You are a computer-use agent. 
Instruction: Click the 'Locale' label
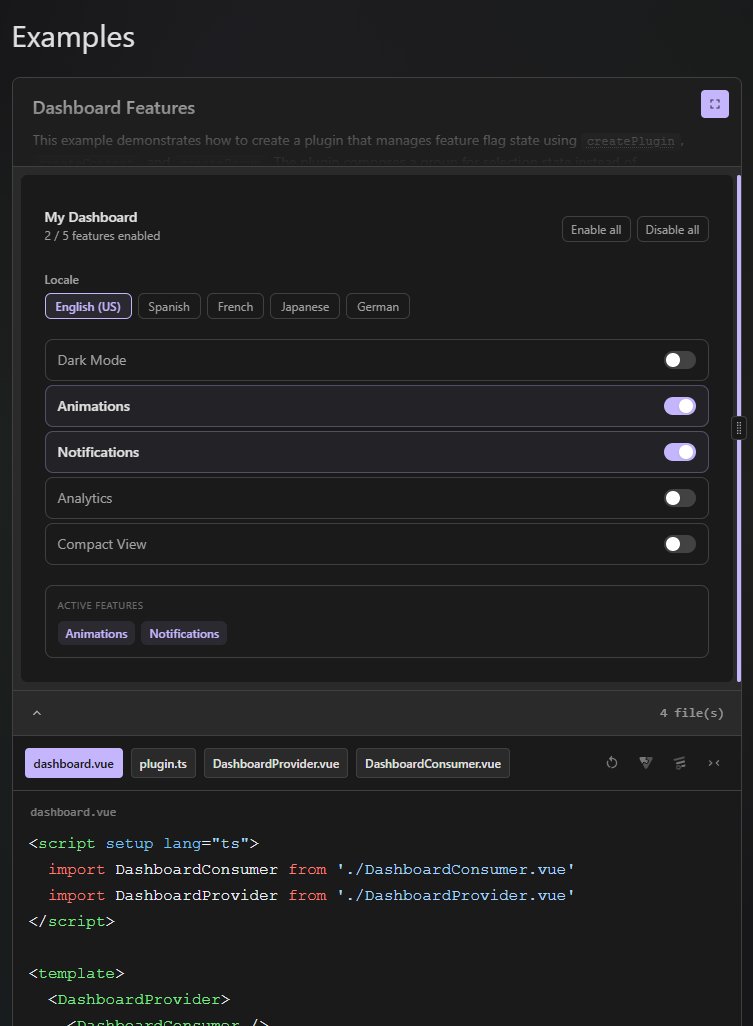[x=61, y=279]
